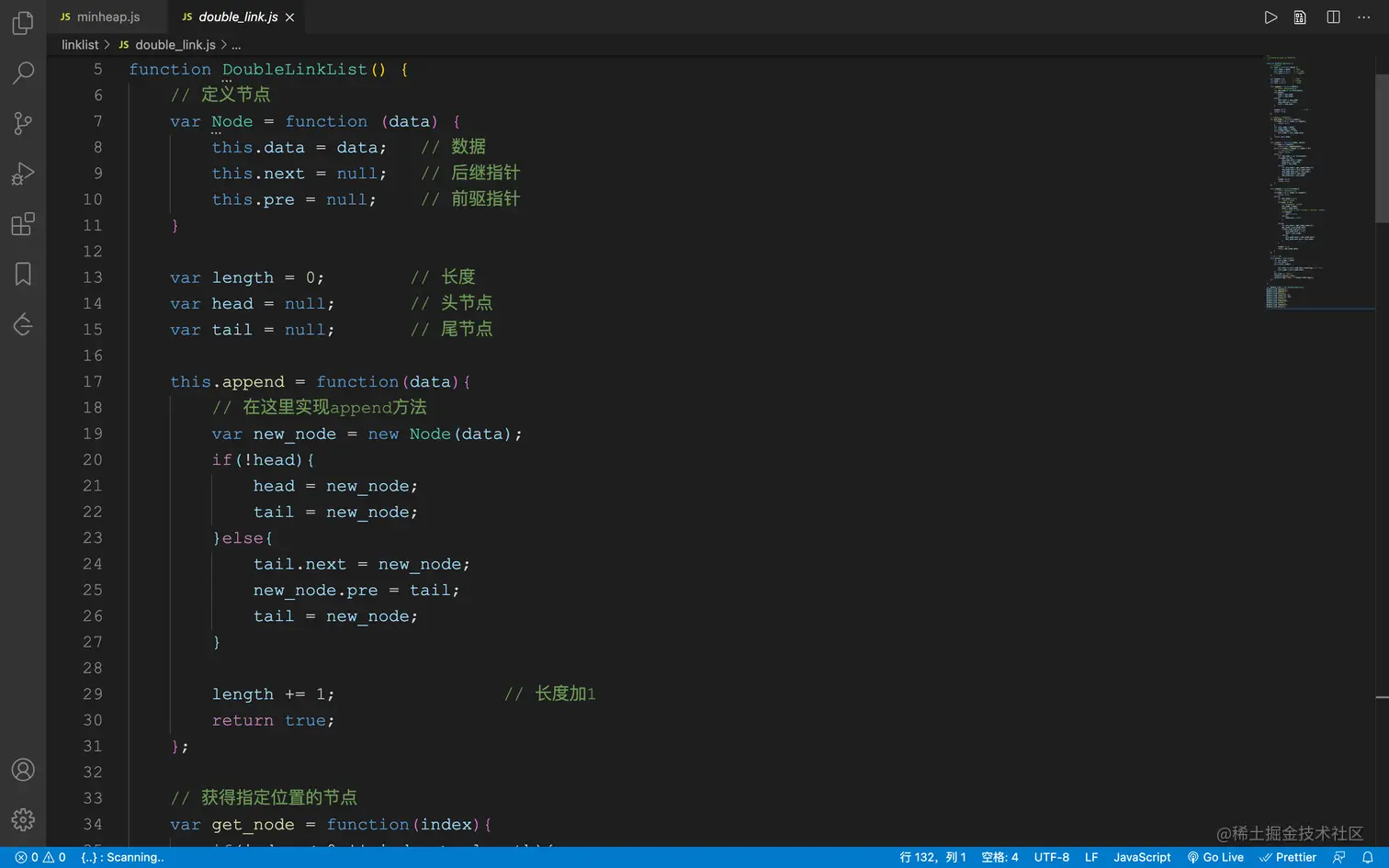Click the binary file (0110) editor icon
1389x868 pixels.
1300,17
